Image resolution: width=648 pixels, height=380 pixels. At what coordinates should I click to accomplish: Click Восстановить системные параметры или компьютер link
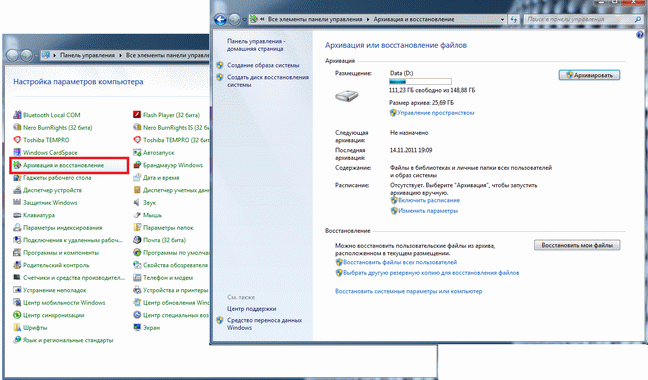click(408, 291)
